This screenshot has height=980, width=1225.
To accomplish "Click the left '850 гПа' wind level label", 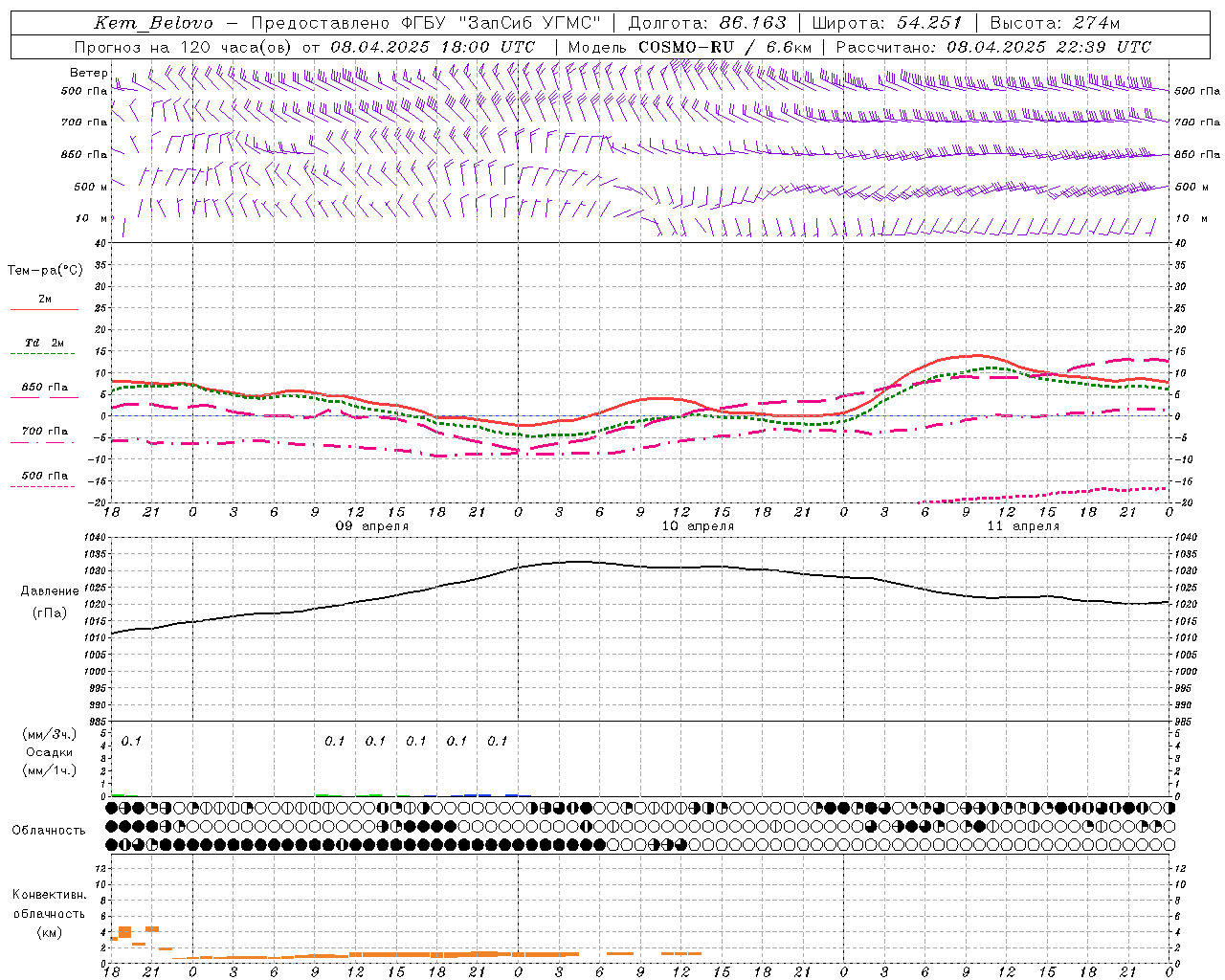I will click(x=84, y=154).
